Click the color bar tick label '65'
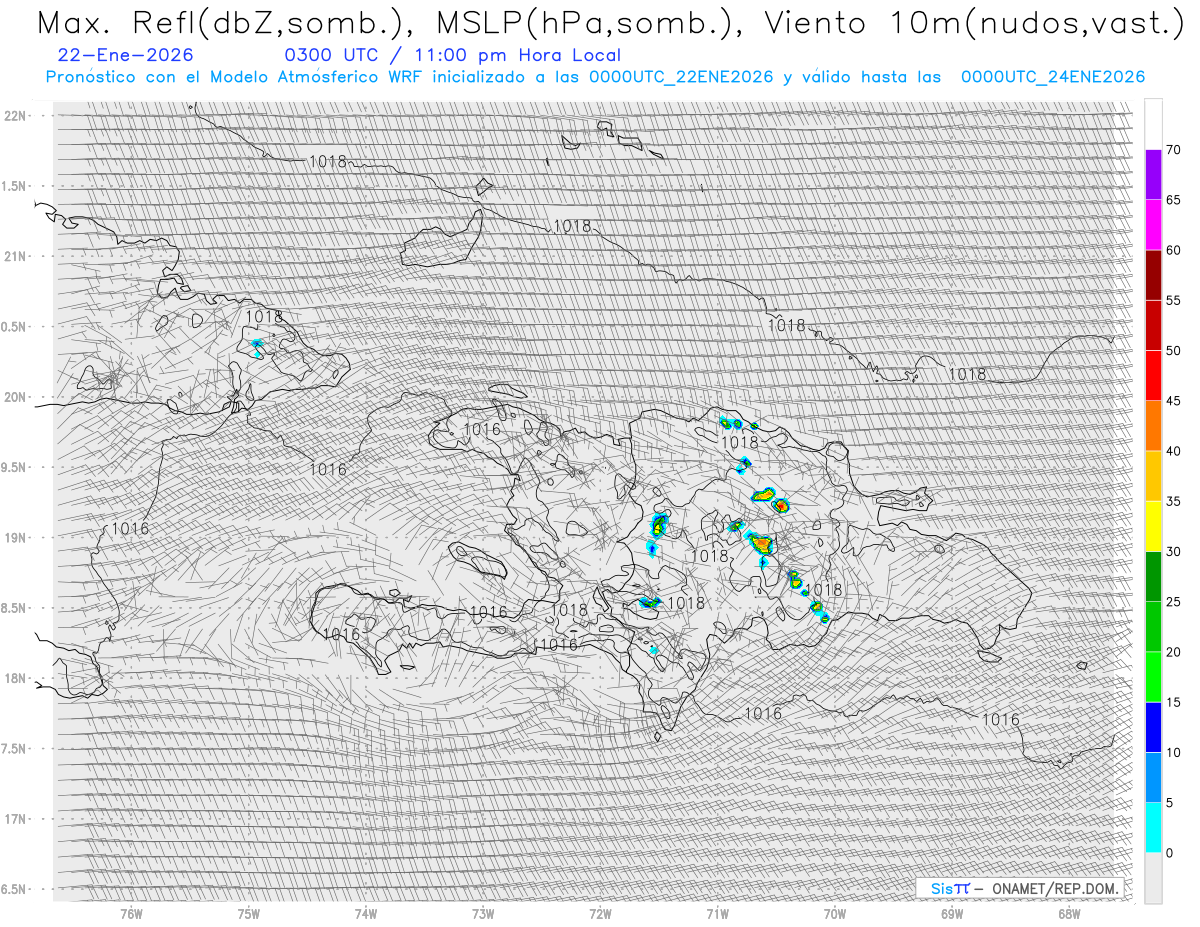This screenshot has height=927, width=1200. pyautogui.click(x=1173, y=200)
